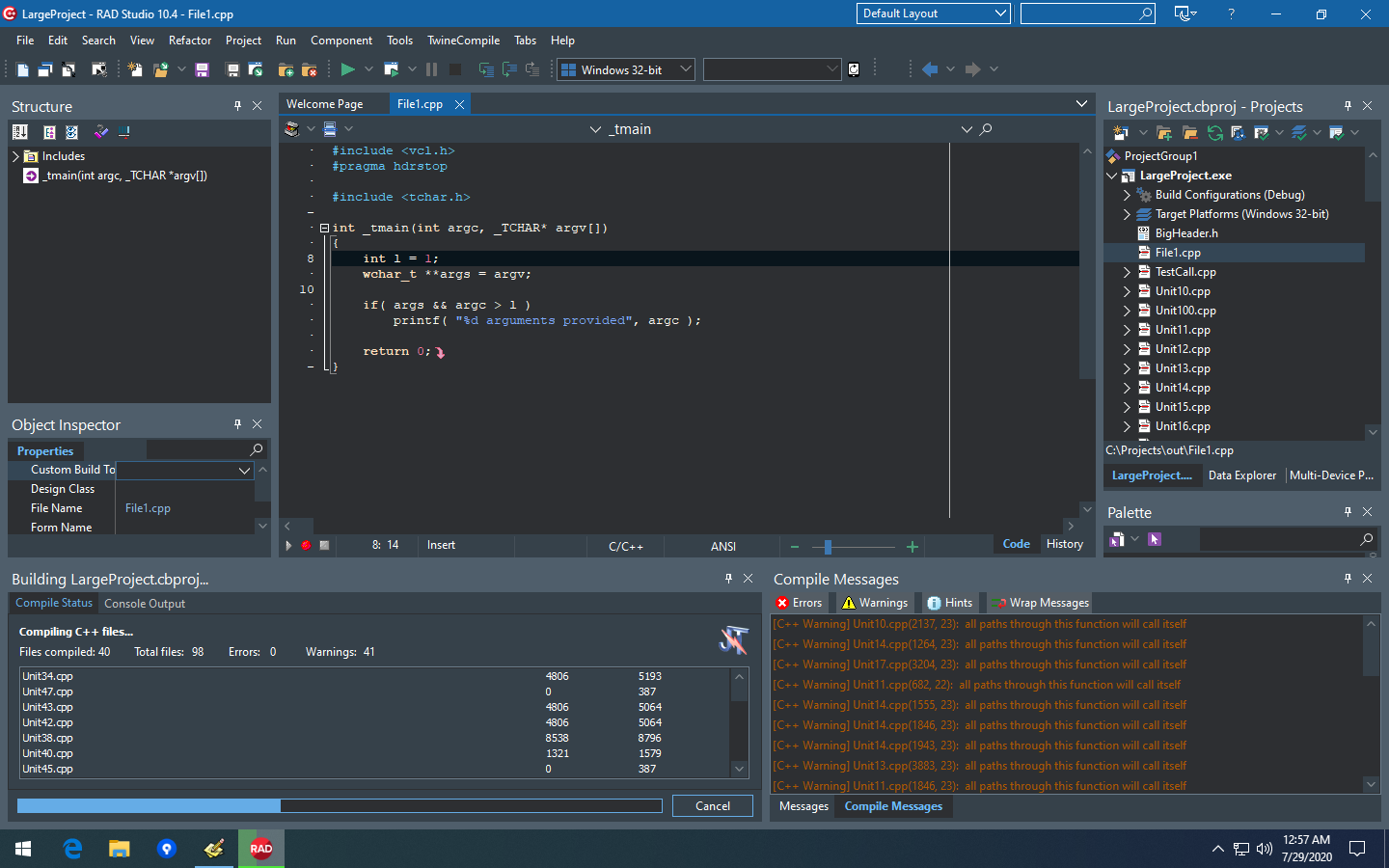The width and height of the screenshot is (1389, 868).
Task: Switch to the Console Output tab
Action: coord(145,604)
